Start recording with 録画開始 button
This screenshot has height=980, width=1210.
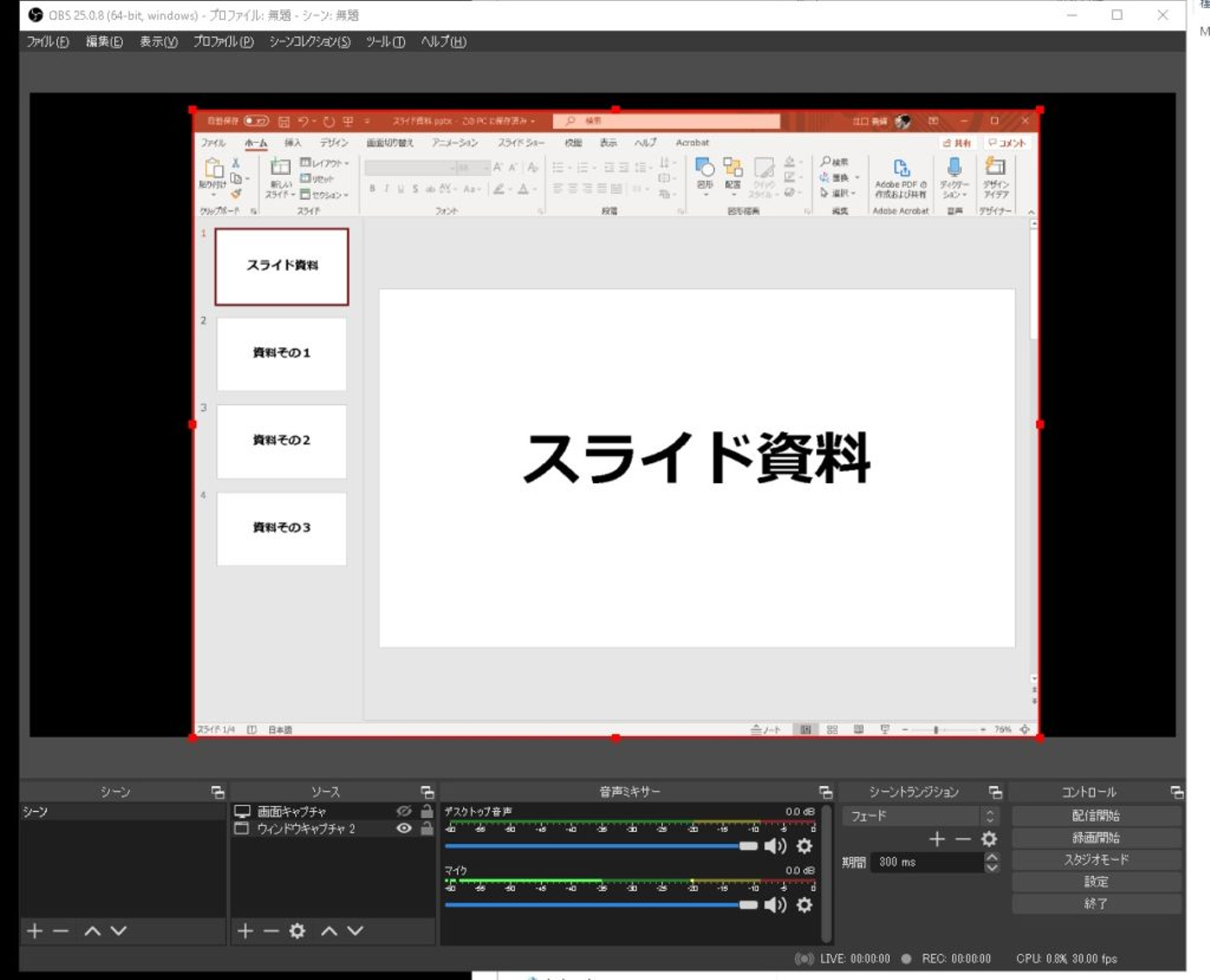(x=1096, y=837)
